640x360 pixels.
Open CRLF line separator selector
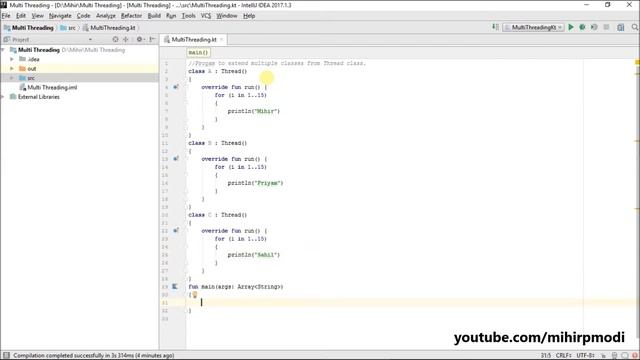[x=564, y=356]
